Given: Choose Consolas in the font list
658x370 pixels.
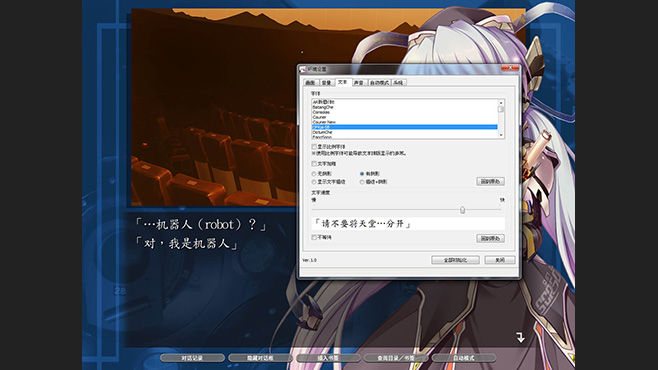Looking at the screenshot, I should coord(405,112).
